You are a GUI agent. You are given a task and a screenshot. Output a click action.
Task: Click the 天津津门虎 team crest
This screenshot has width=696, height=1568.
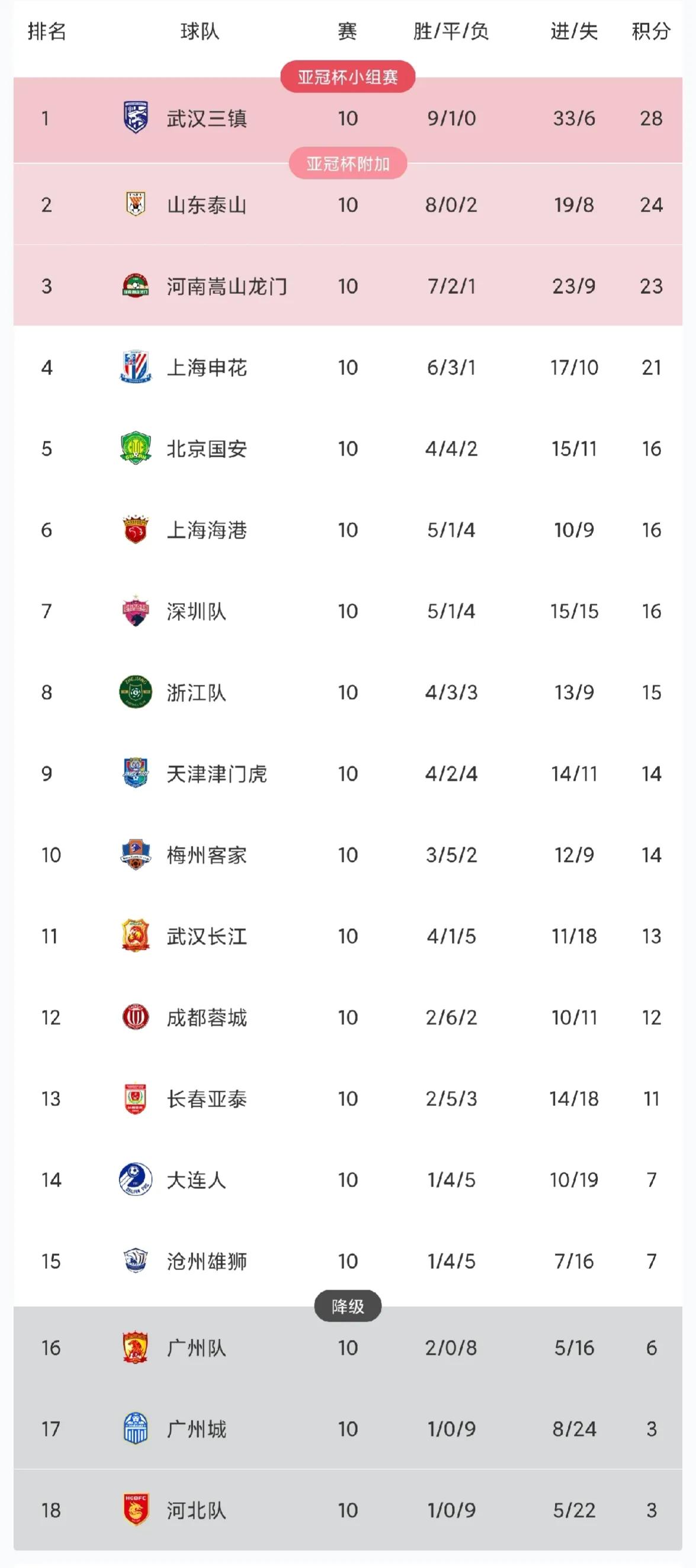click(135, 773)
